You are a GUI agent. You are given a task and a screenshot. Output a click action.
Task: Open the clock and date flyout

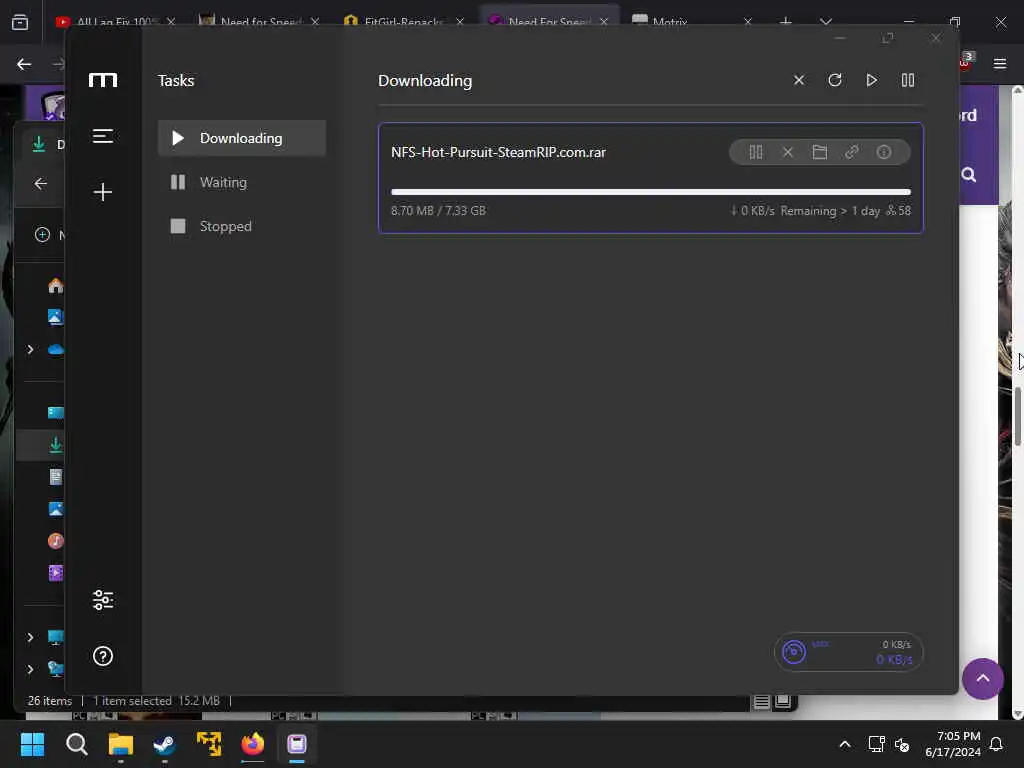coord(952,744)
